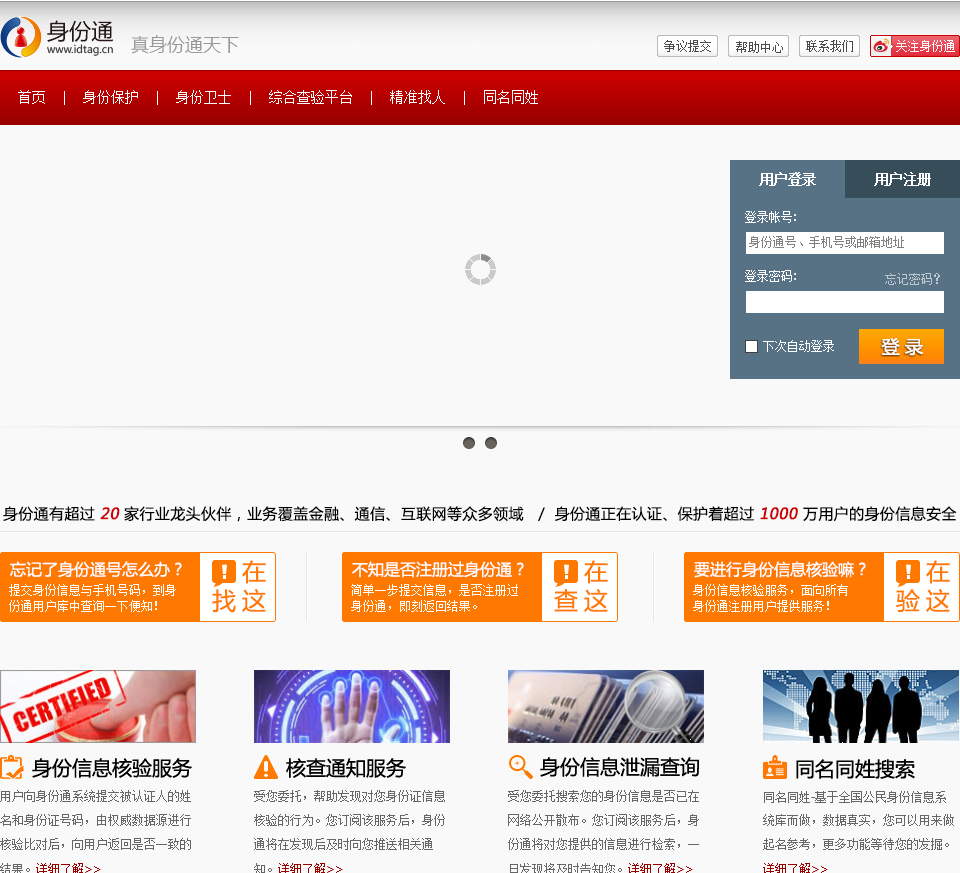The image size is (960, 873).
Task: Click the 关注身份通 button label
Action: [924, 47]
